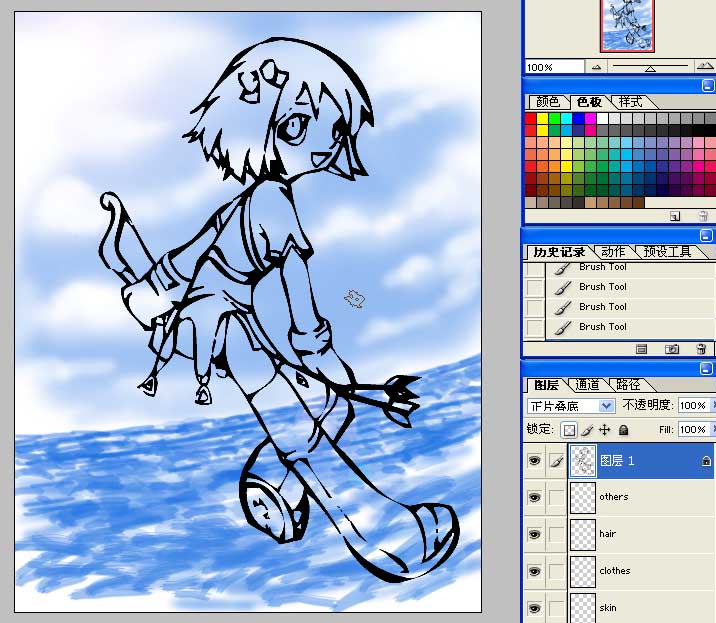
Task: Toggle lock all padlock button
Action: 623,430
